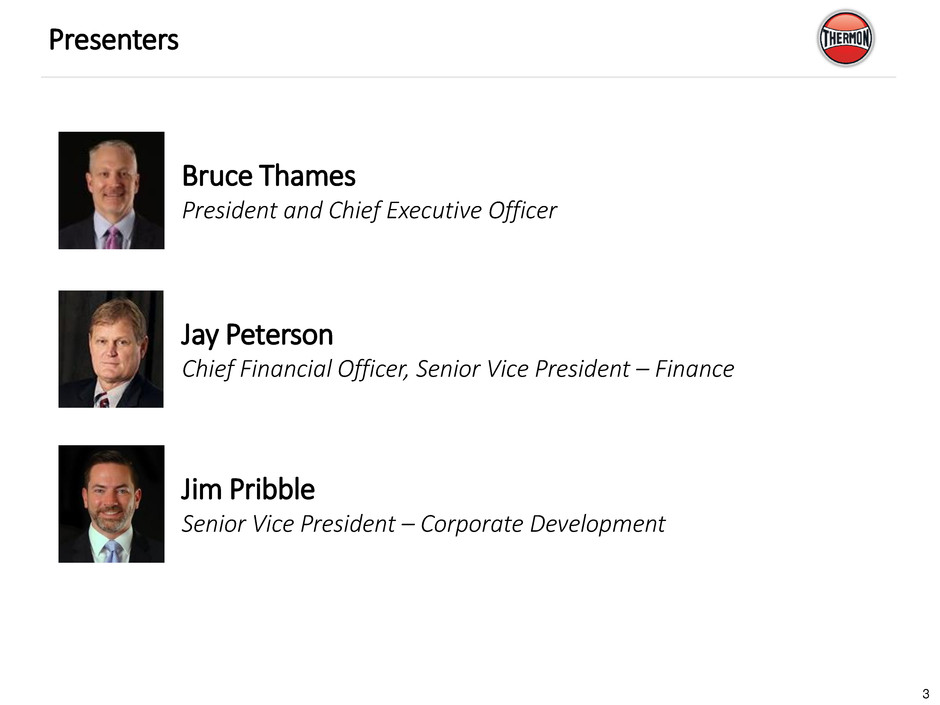Viewport: 940px width, 705px height.
Task: Click the "Presenters" slide title
Action: 114,40
